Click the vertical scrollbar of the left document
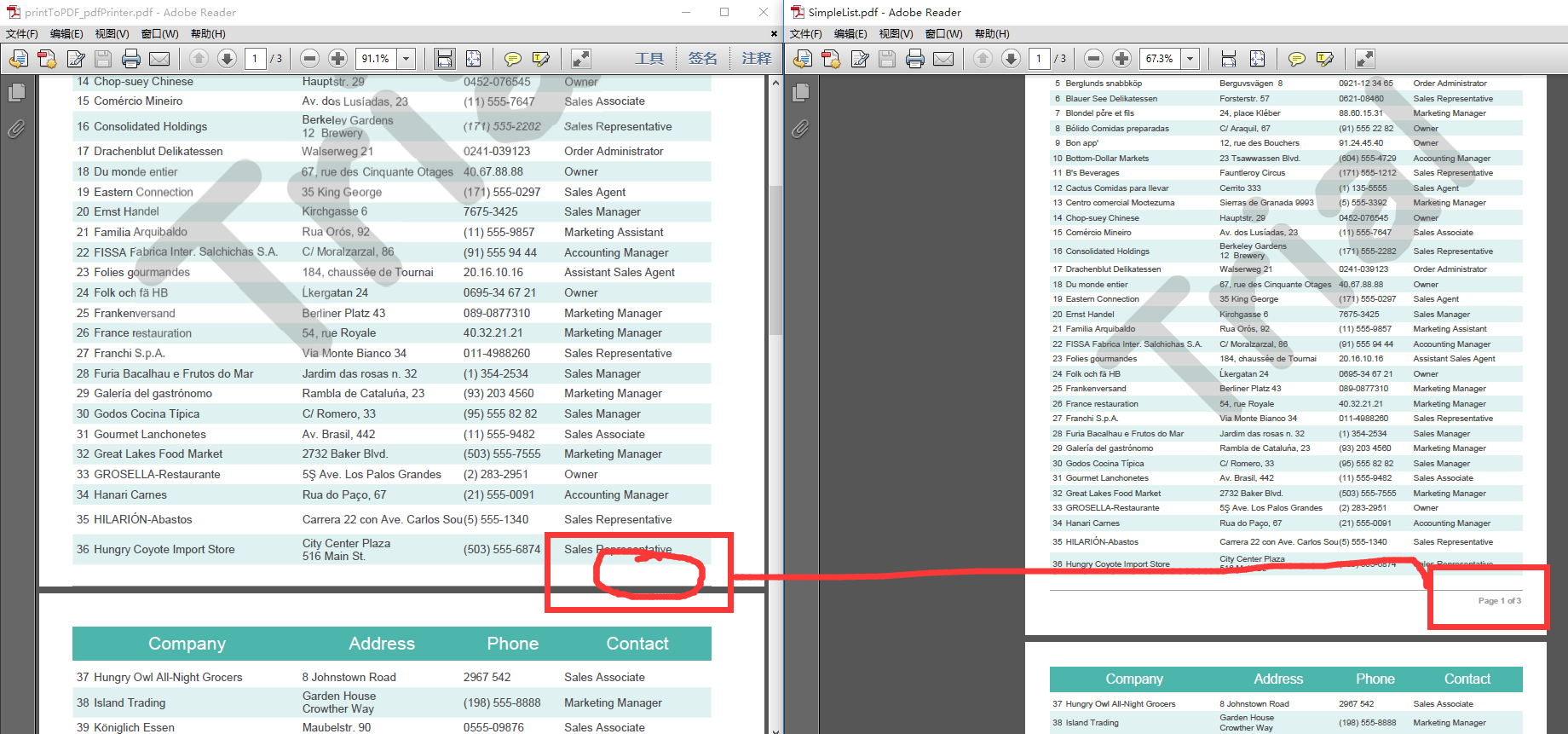This screenshot has height=734, width=1568. [775, 256]
